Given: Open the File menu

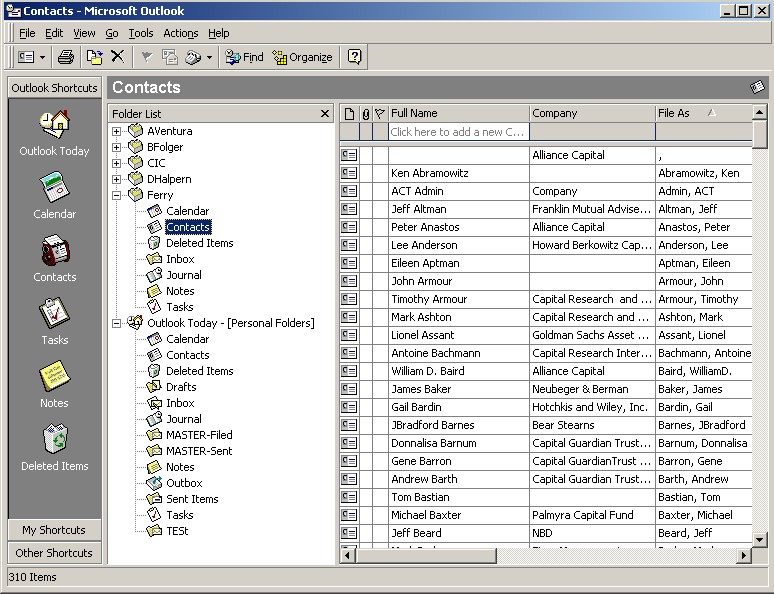Looking at the screenshot, I should [x=27, y=33].
